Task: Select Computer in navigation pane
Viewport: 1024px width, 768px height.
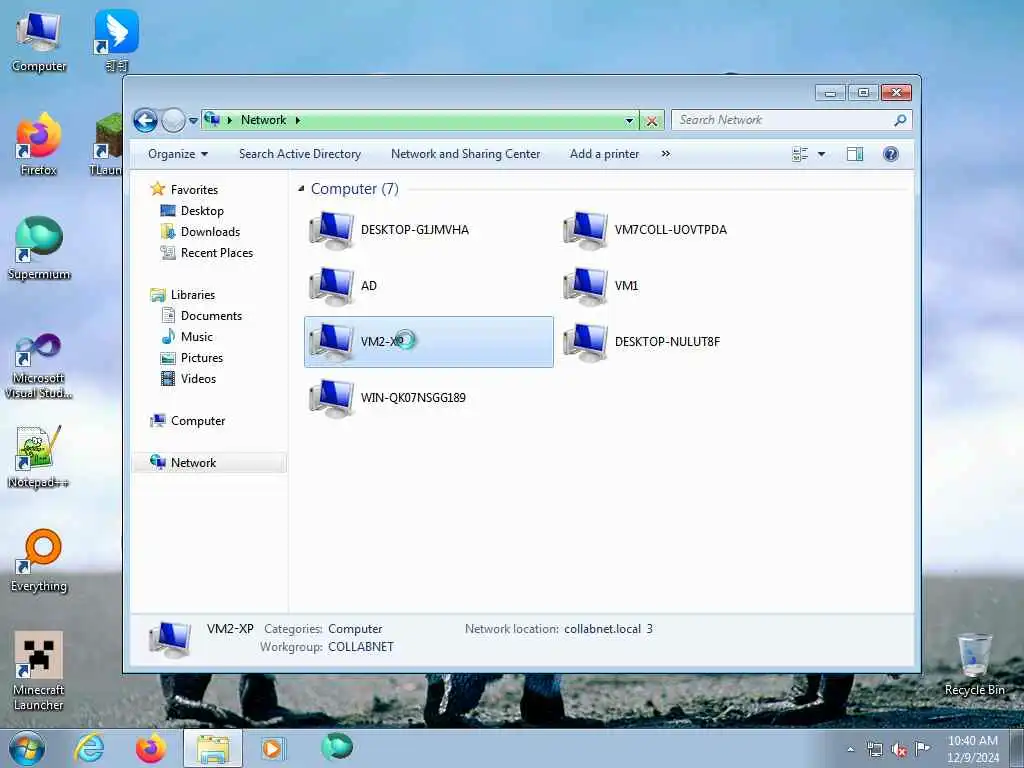Action: pyautogui.click(x=198, y=421)
